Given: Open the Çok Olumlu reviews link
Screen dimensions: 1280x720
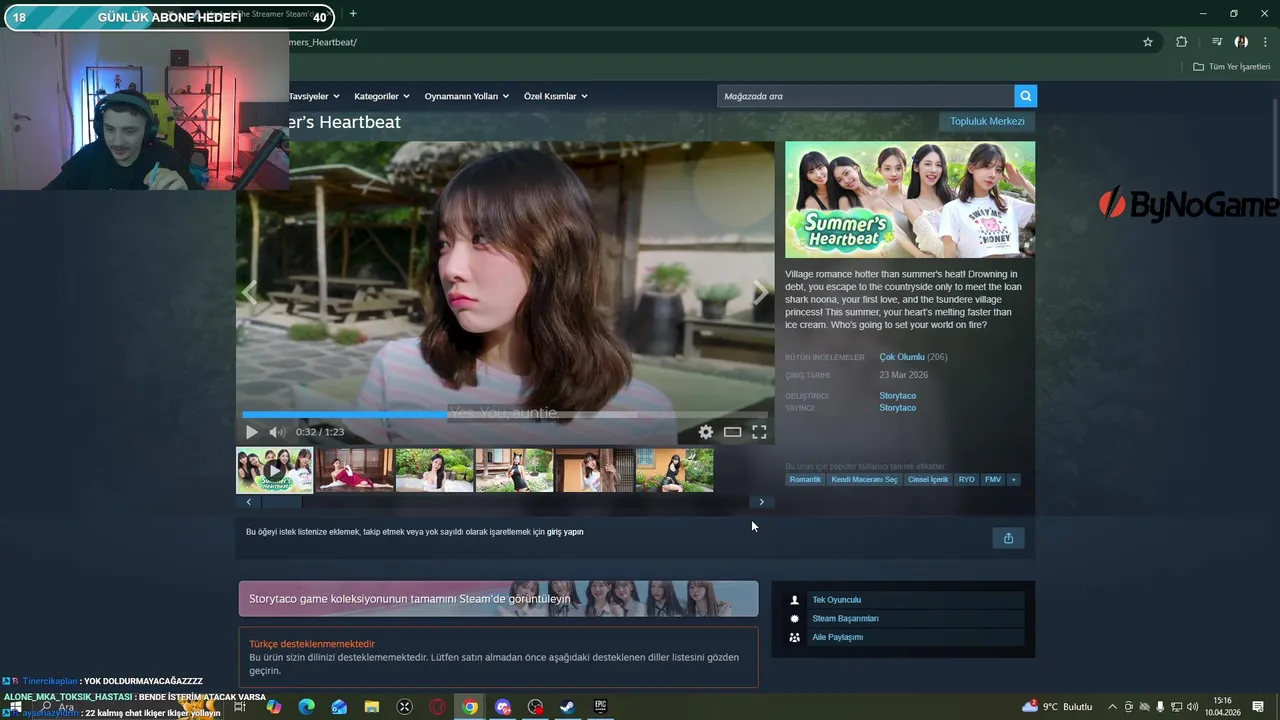Looking at the screenshot, I should (x=902, y=357).
